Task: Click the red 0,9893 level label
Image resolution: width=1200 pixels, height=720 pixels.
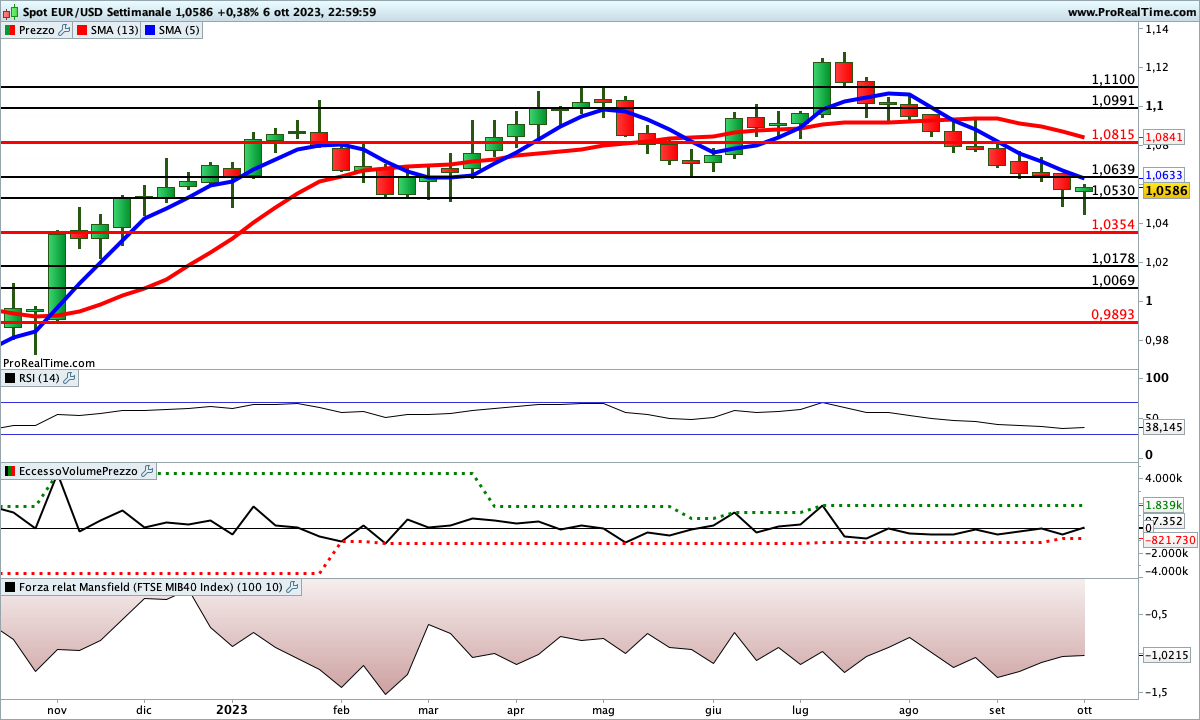Action: [x=1113, y=314]
